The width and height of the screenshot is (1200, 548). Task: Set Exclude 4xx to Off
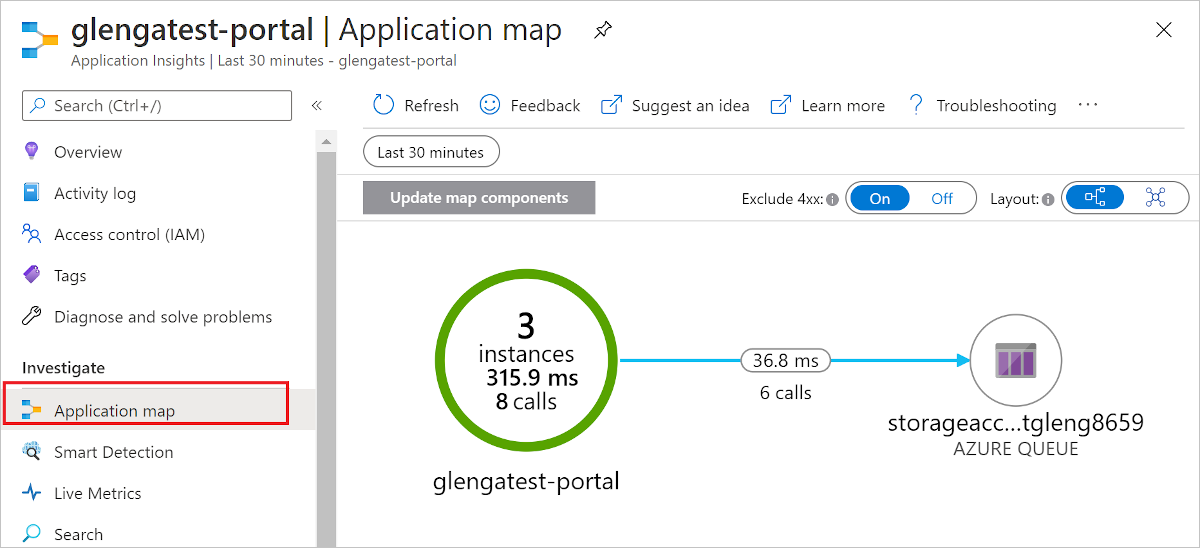(x=942, y=198)
